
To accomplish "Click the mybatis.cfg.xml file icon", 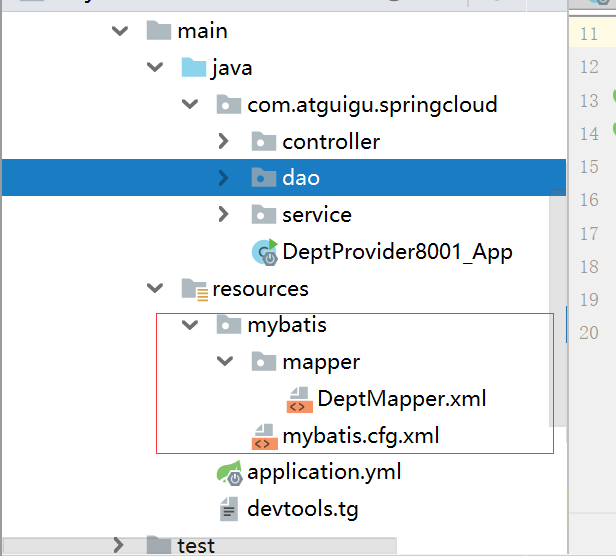I will (x=264, y=436).
